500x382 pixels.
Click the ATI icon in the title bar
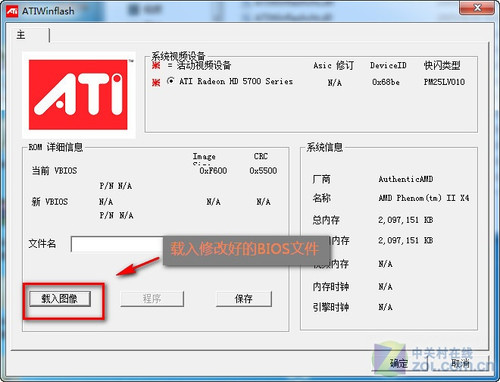coord(12,11)
